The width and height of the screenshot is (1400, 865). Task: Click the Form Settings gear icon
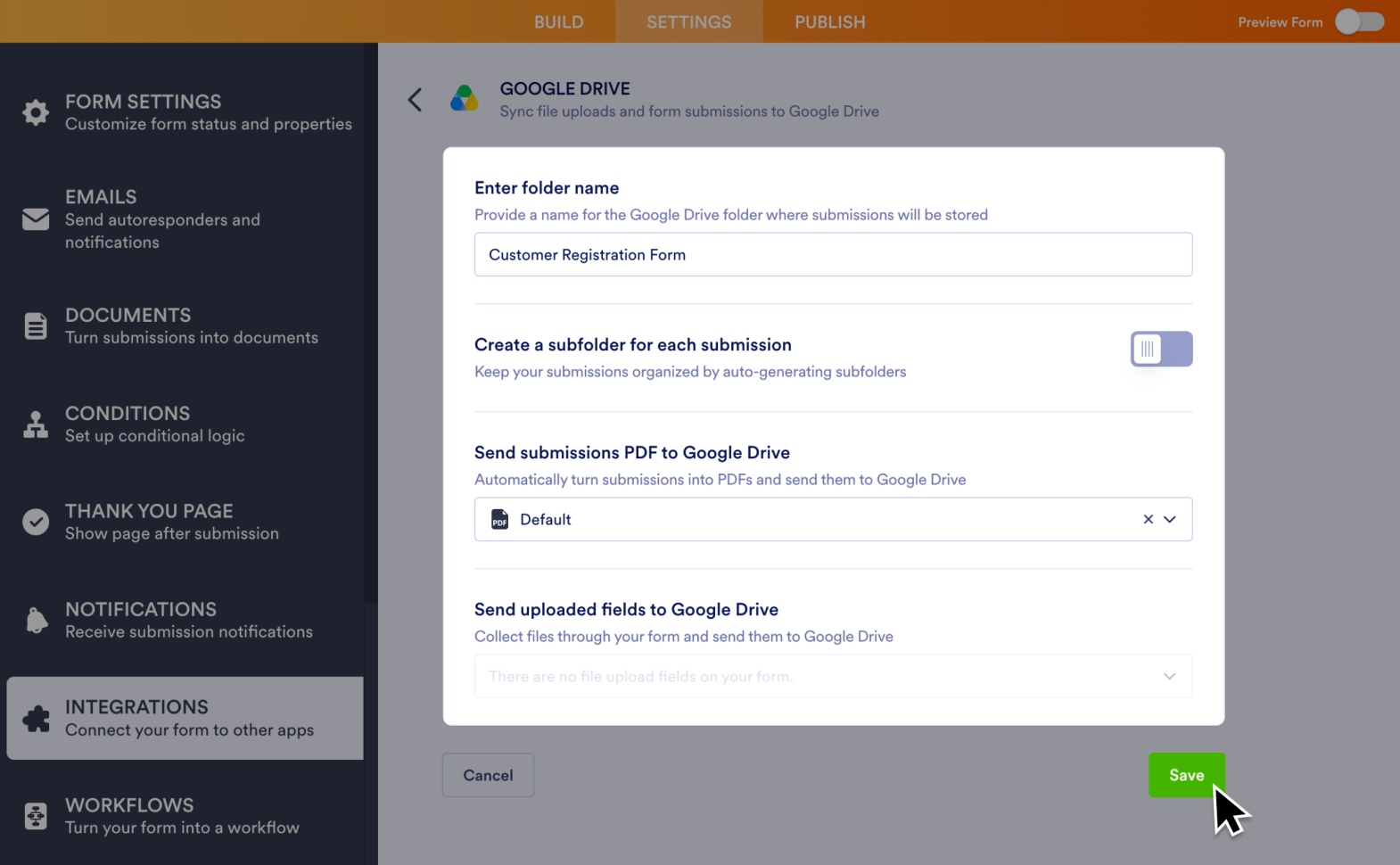[36, 112]
